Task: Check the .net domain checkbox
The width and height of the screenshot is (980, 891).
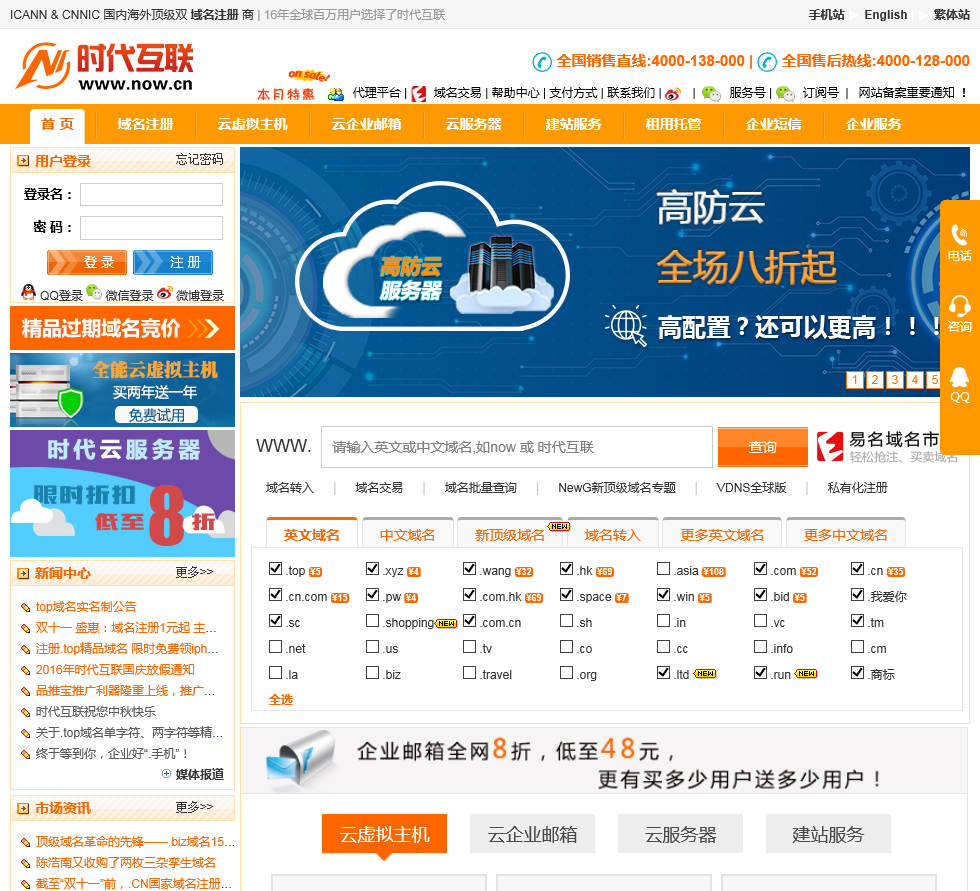Action: click(275, 646)
